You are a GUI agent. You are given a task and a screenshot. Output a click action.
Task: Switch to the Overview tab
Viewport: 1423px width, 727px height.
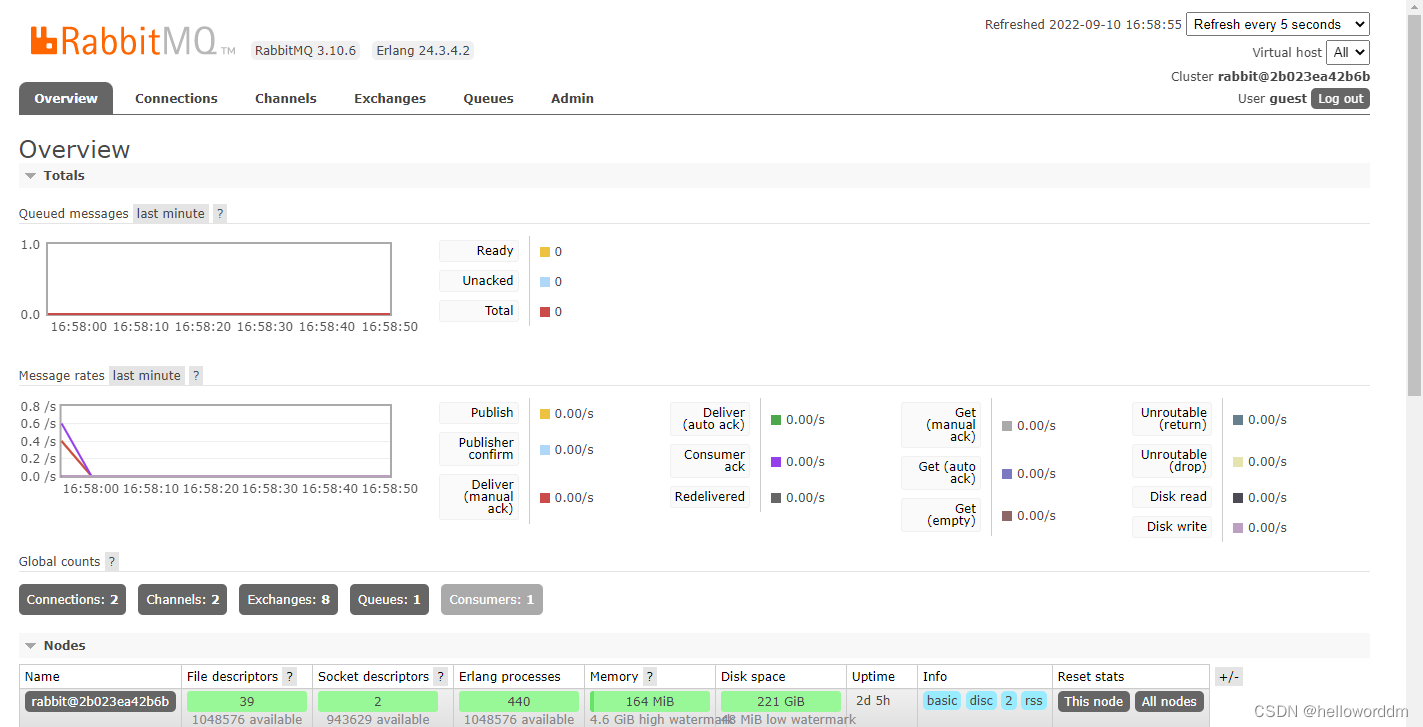(x=66, y=98)
